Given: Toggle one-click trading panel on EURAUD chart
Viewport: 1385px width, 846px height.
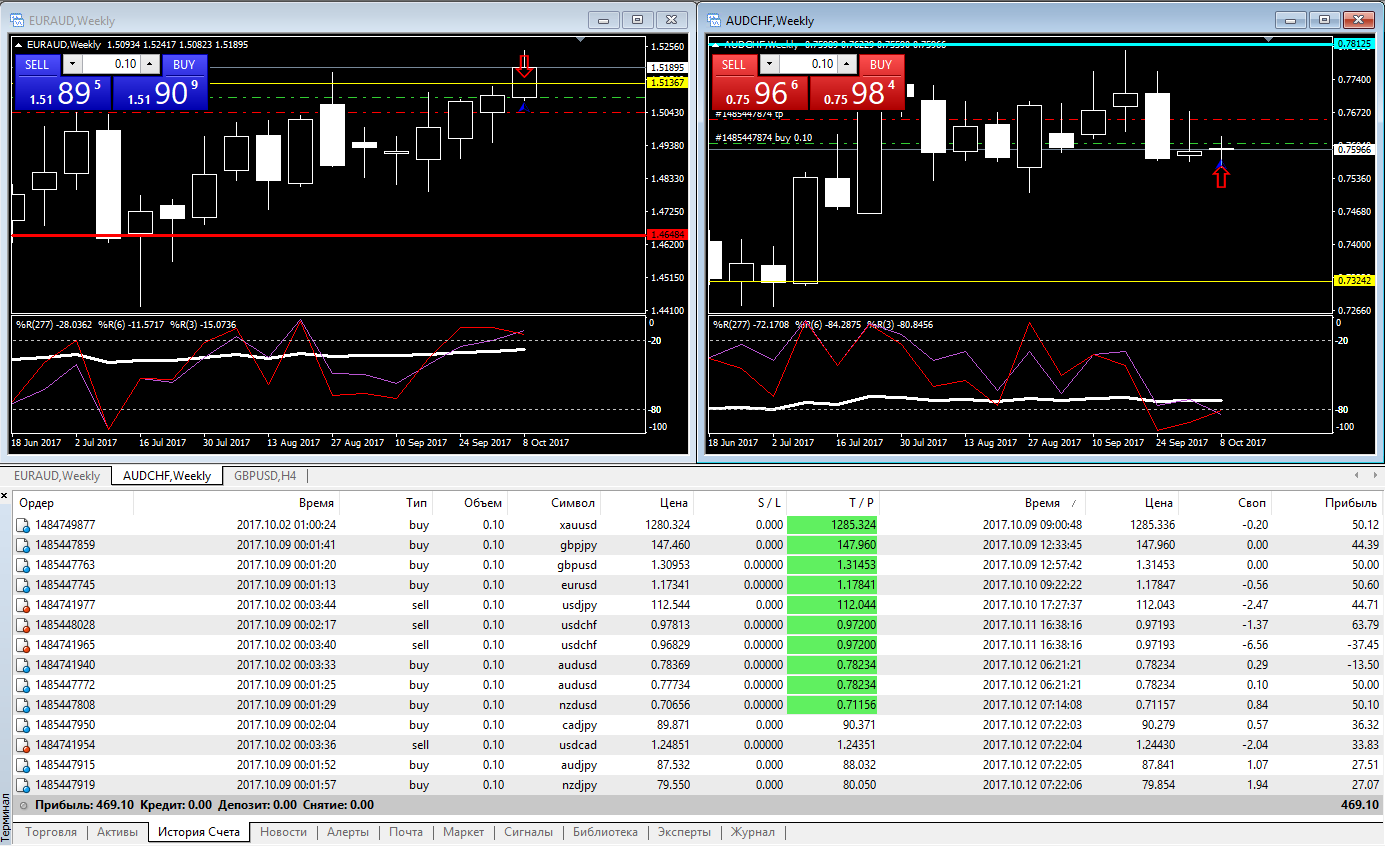Looking at the screenshot, I should coord(21,44).
